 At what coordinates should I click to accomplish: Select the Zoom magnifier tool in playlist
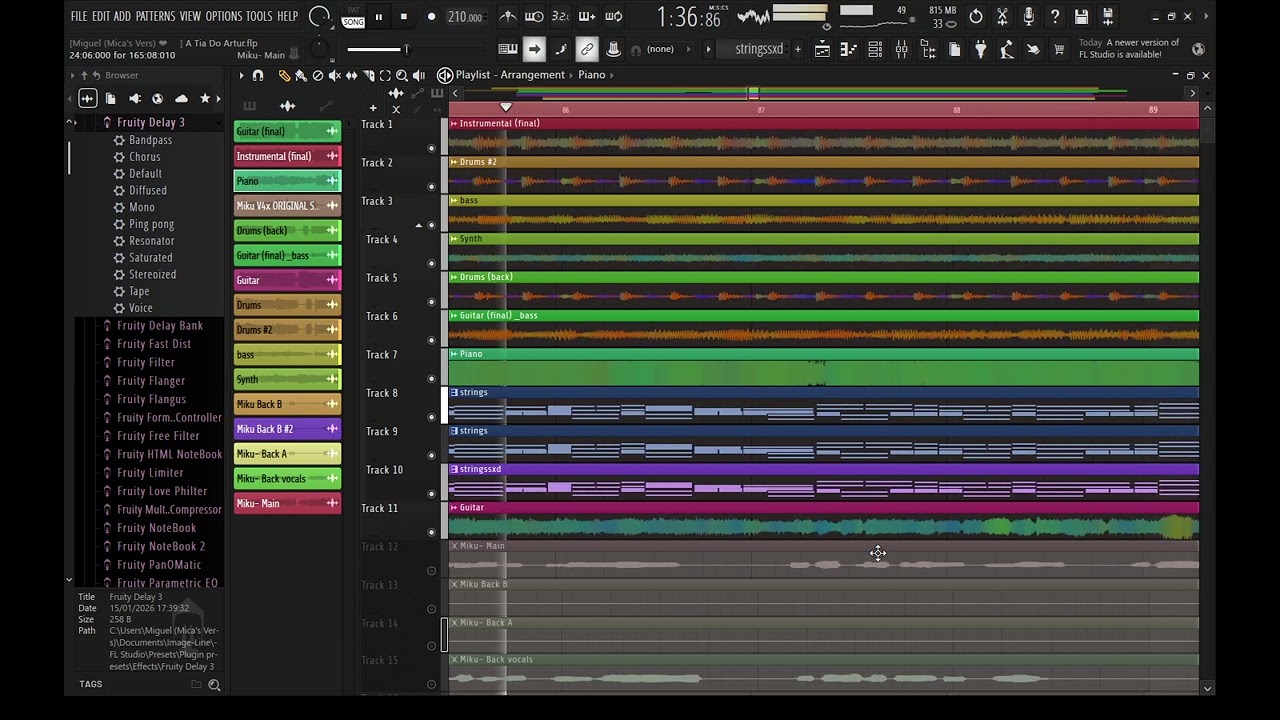402,75
